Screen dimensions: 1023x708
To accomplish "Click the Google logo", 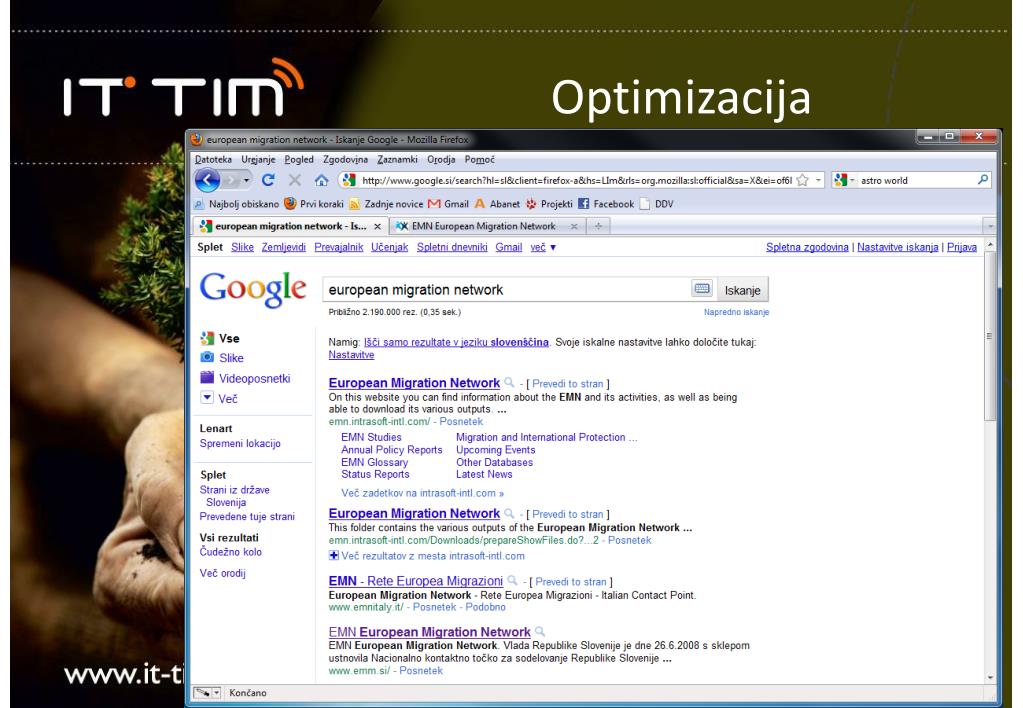I will 253,289.
